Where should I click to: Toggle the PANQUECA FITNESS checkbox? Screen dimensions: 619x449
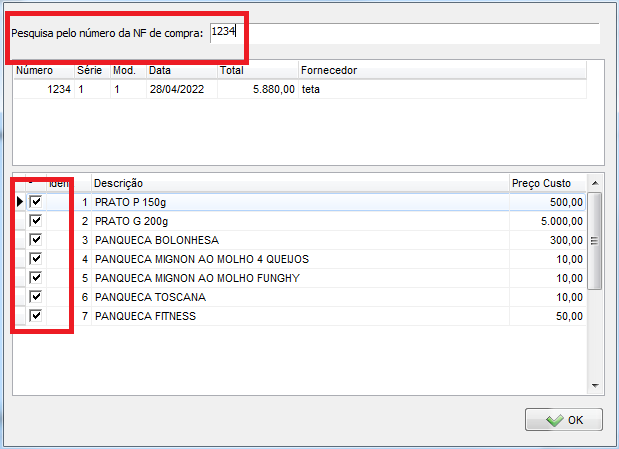36,316
